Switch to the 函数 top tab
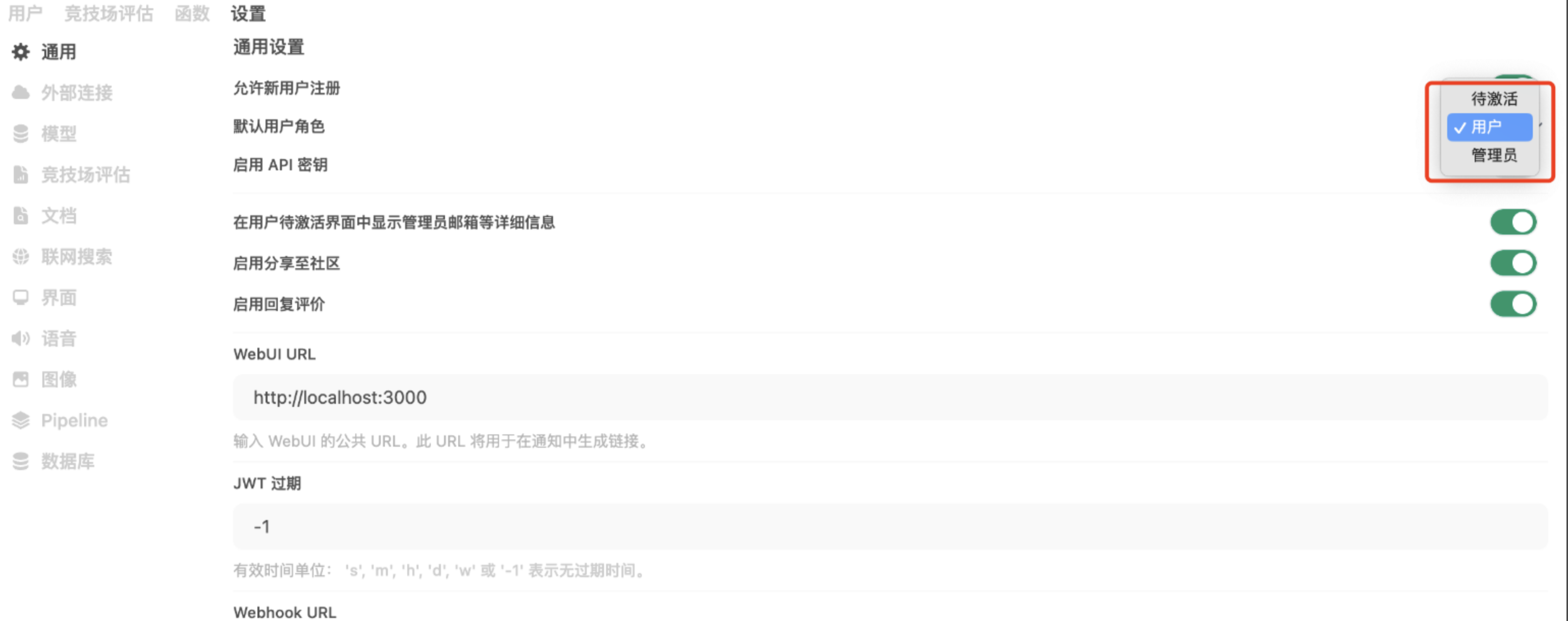Screen dimensions: 1568x621 click(192, 13)
